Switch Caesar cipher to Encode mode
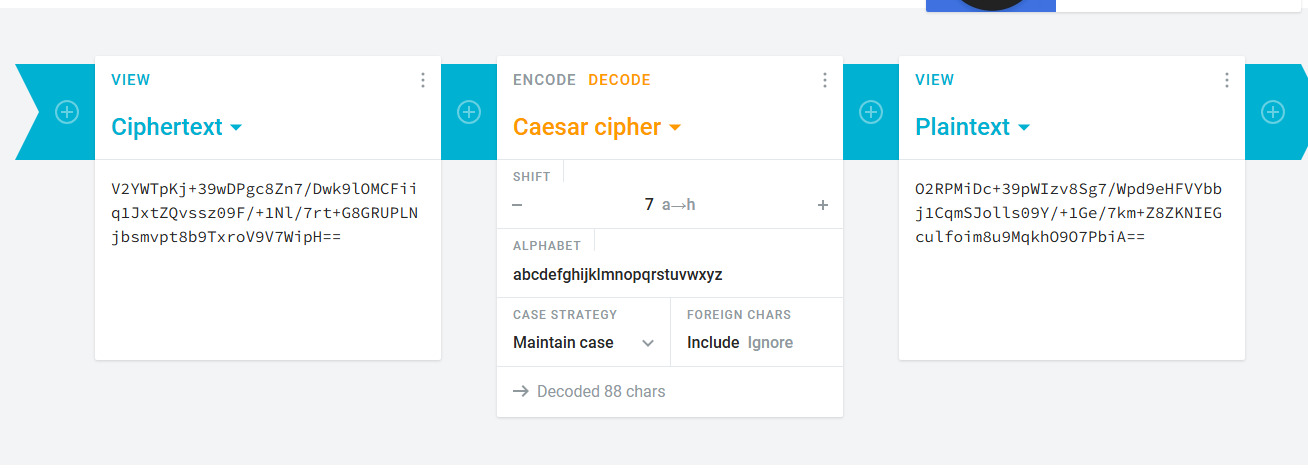 544,80
